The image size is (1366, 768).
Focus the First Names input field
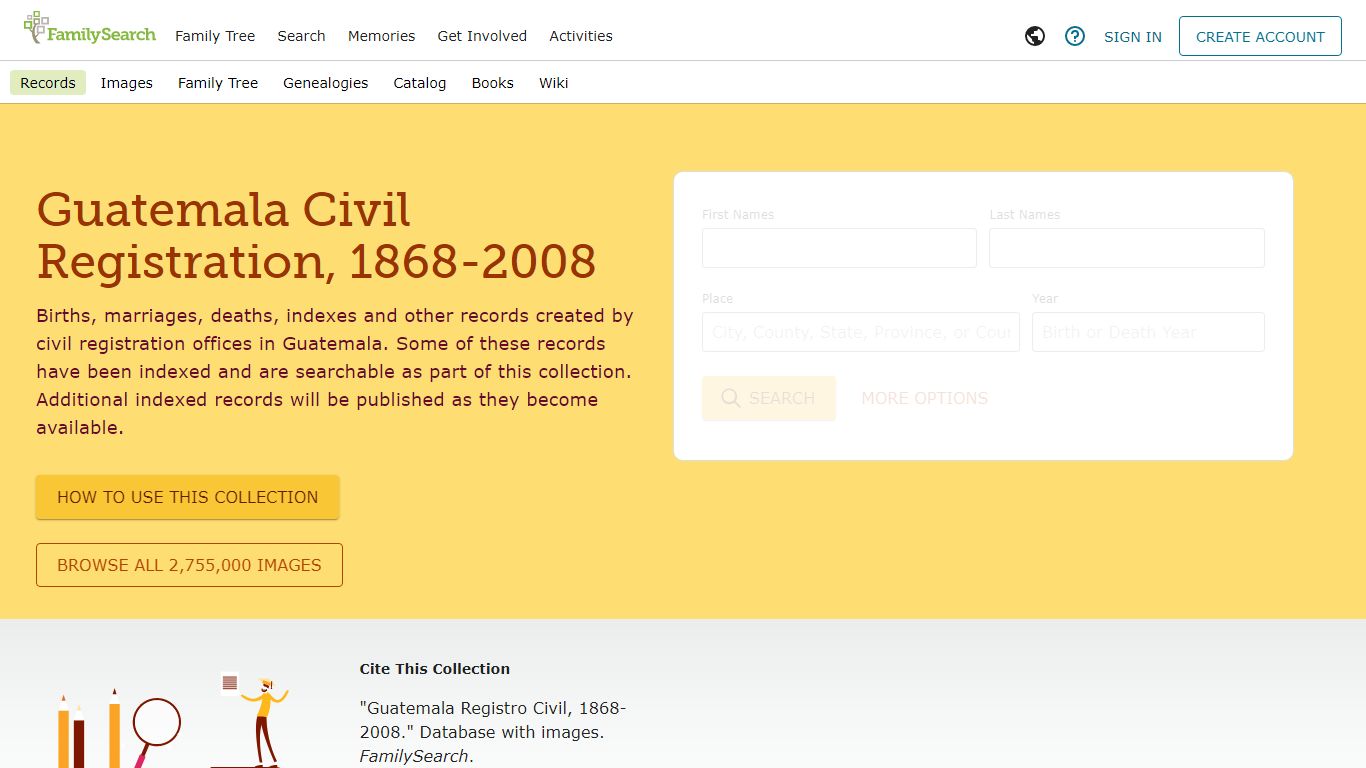pyautogui.click(x=839, y=248)
